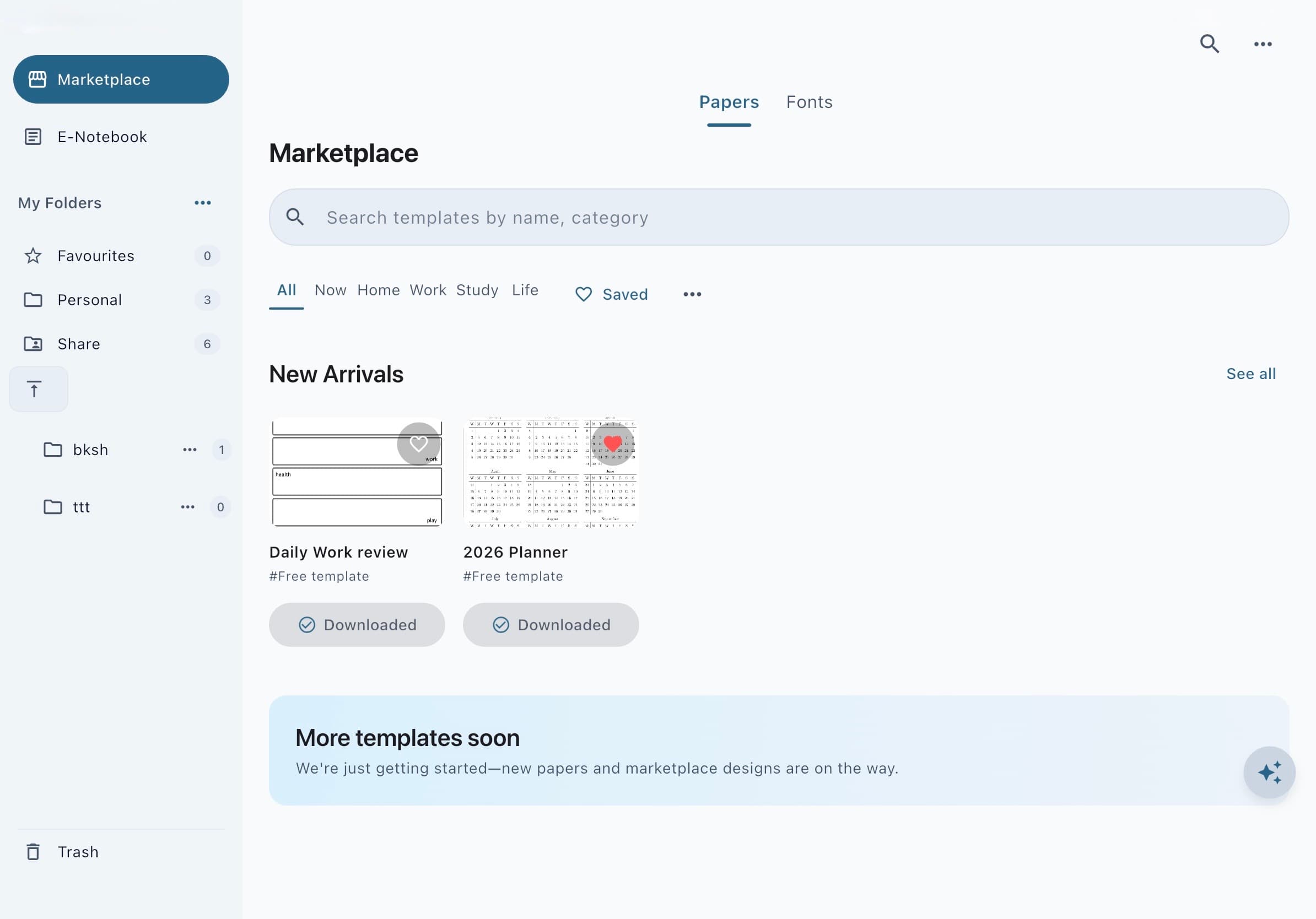Click the Personal count badge 3

coord(207,300)
